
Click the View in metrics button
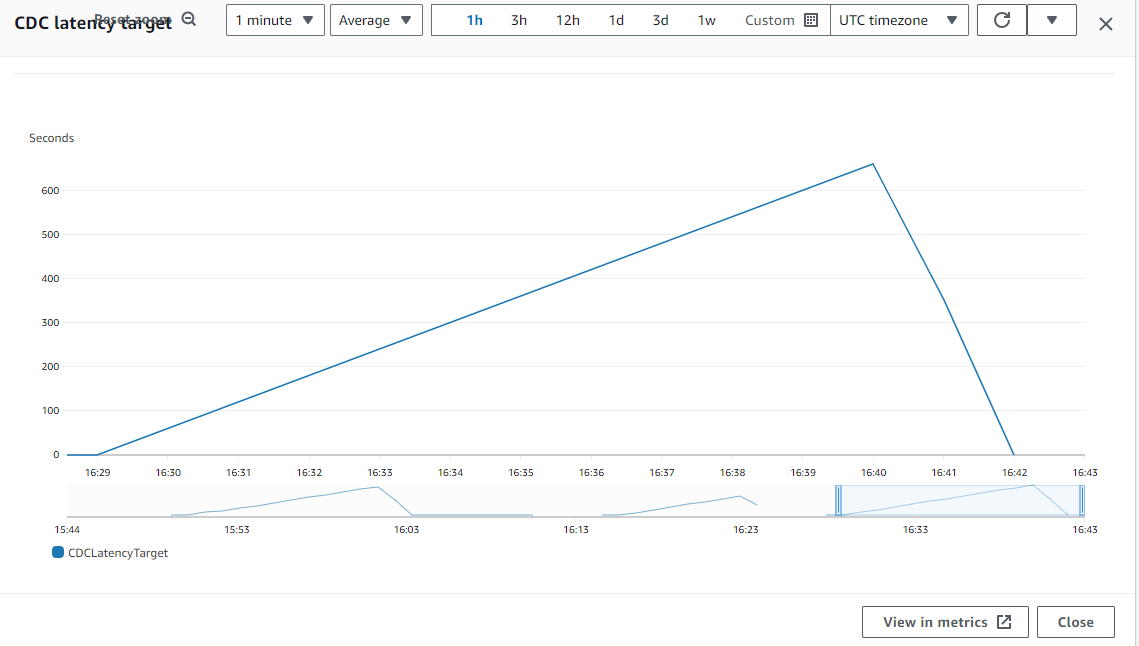tap(946, 622)
